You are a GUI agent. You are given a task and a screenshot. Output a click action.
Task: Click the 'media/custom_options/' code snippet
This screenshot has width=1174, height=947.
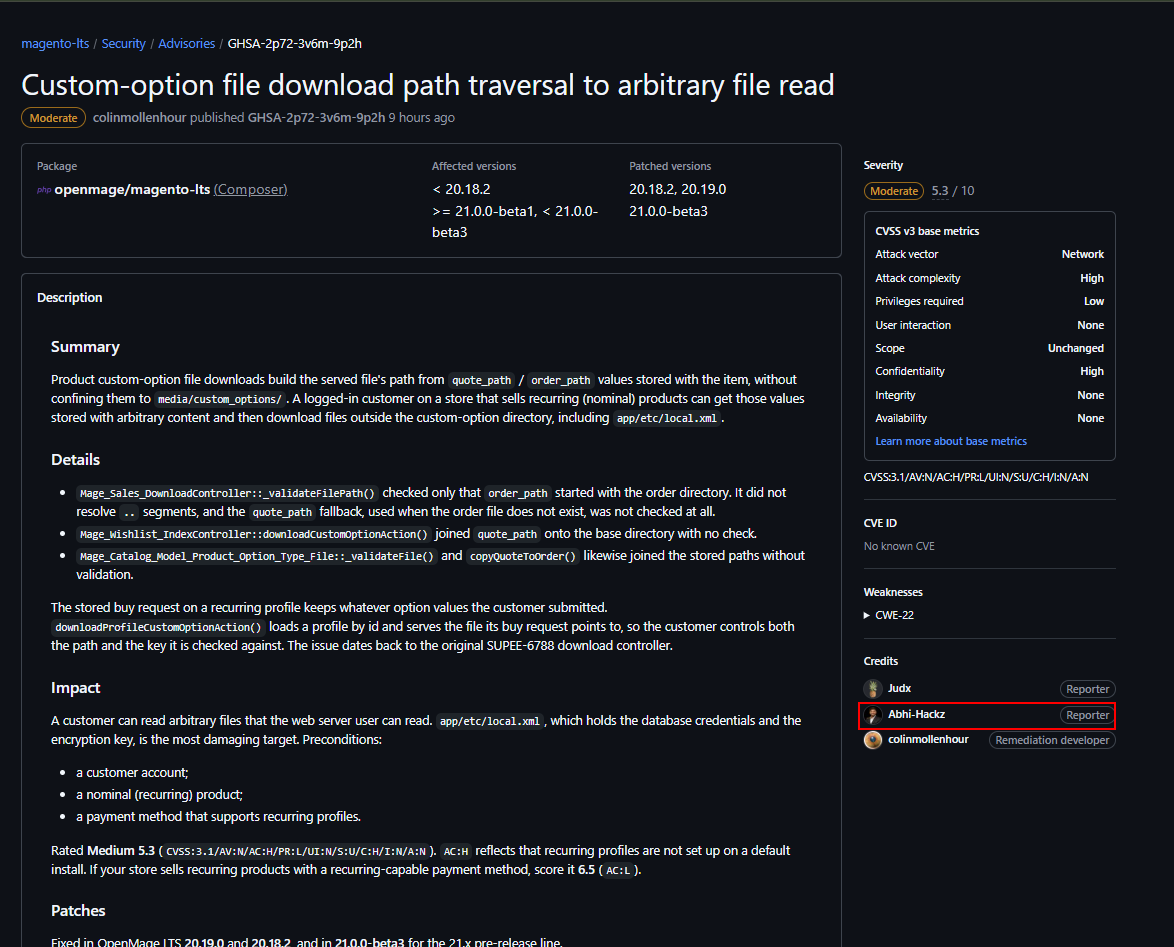pyautogui.click(x=219, y=400)
